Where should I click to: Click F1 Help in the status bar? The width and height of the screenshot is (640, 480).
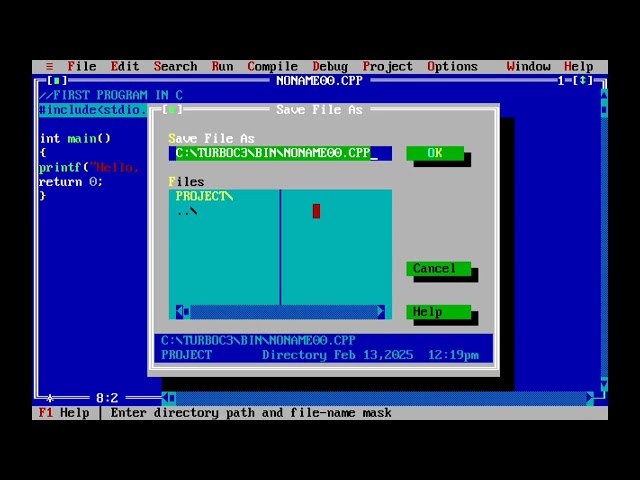[64, 413]
